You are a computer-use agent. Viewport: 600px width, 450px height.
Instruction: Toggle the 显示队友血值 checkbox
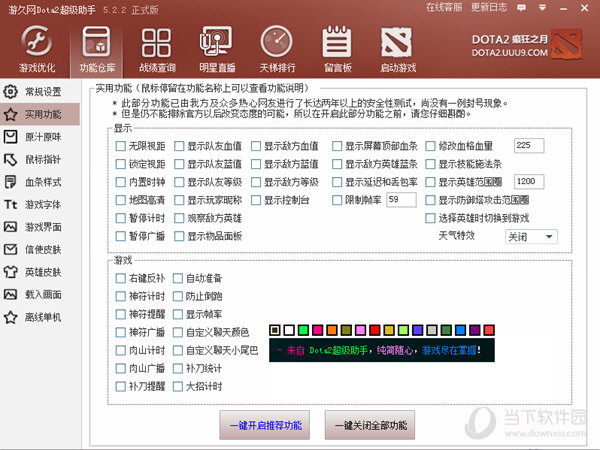179,146
